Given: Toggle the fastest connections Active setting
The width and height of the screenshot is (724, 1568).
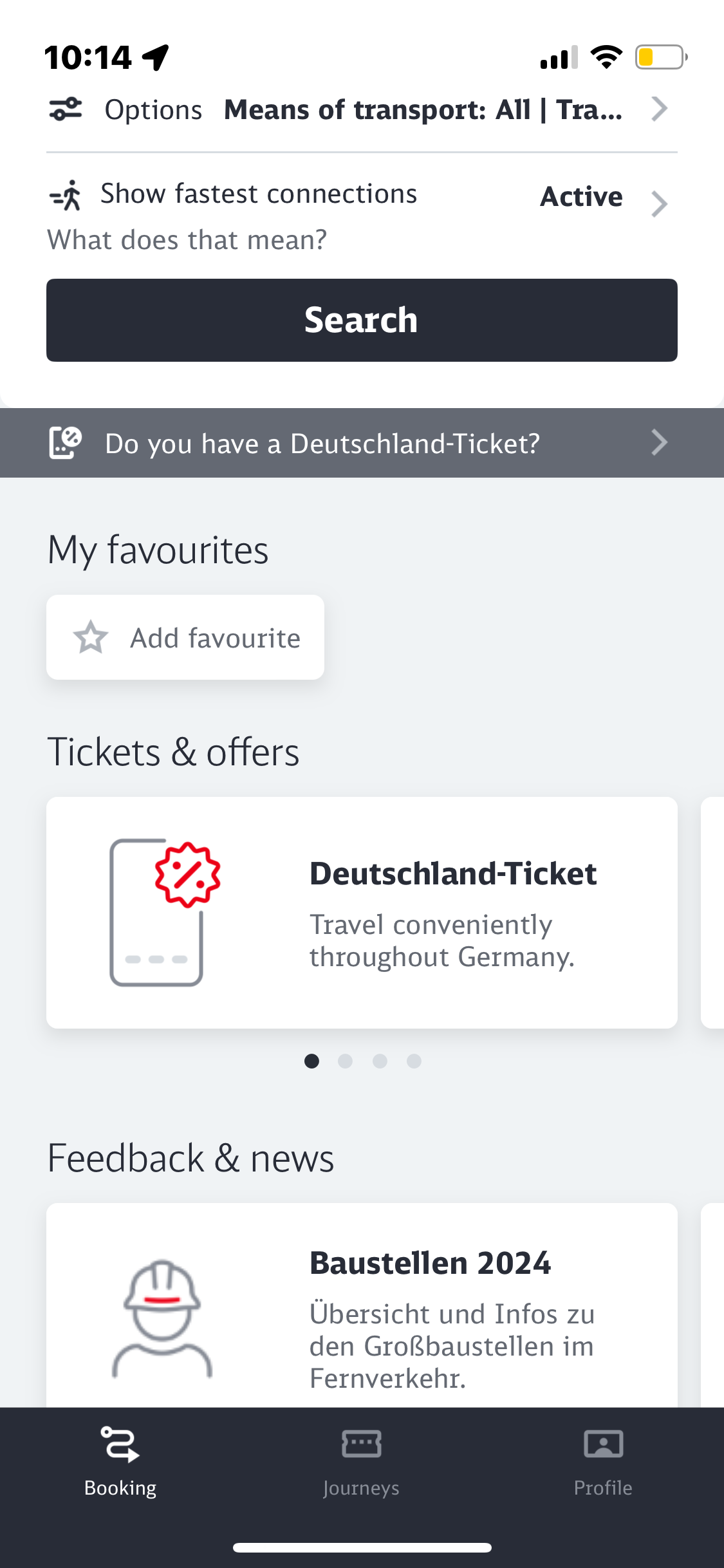Looking at the screenshot, I should click(x=581, y=197).
